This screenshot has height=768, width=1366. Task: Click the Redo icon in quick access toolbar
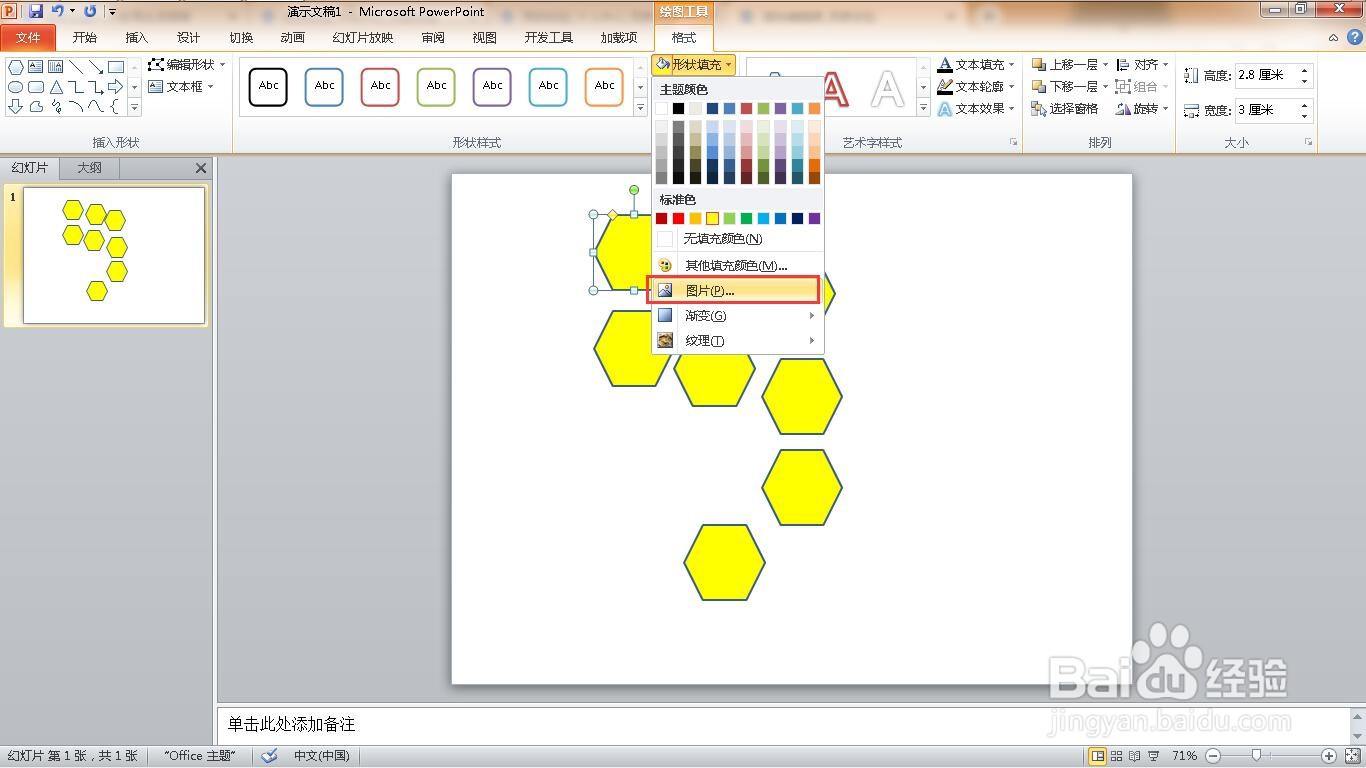coord(91,11)
